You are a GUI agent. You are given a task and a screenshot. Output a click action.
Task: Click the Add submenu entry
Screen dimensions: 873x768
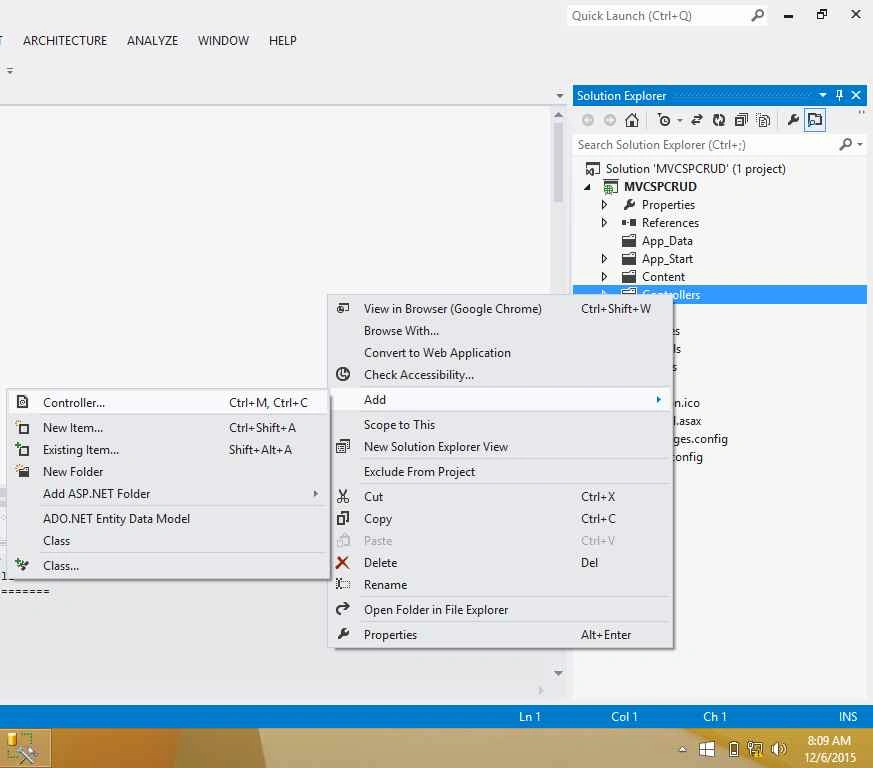(x=501, y=399)
